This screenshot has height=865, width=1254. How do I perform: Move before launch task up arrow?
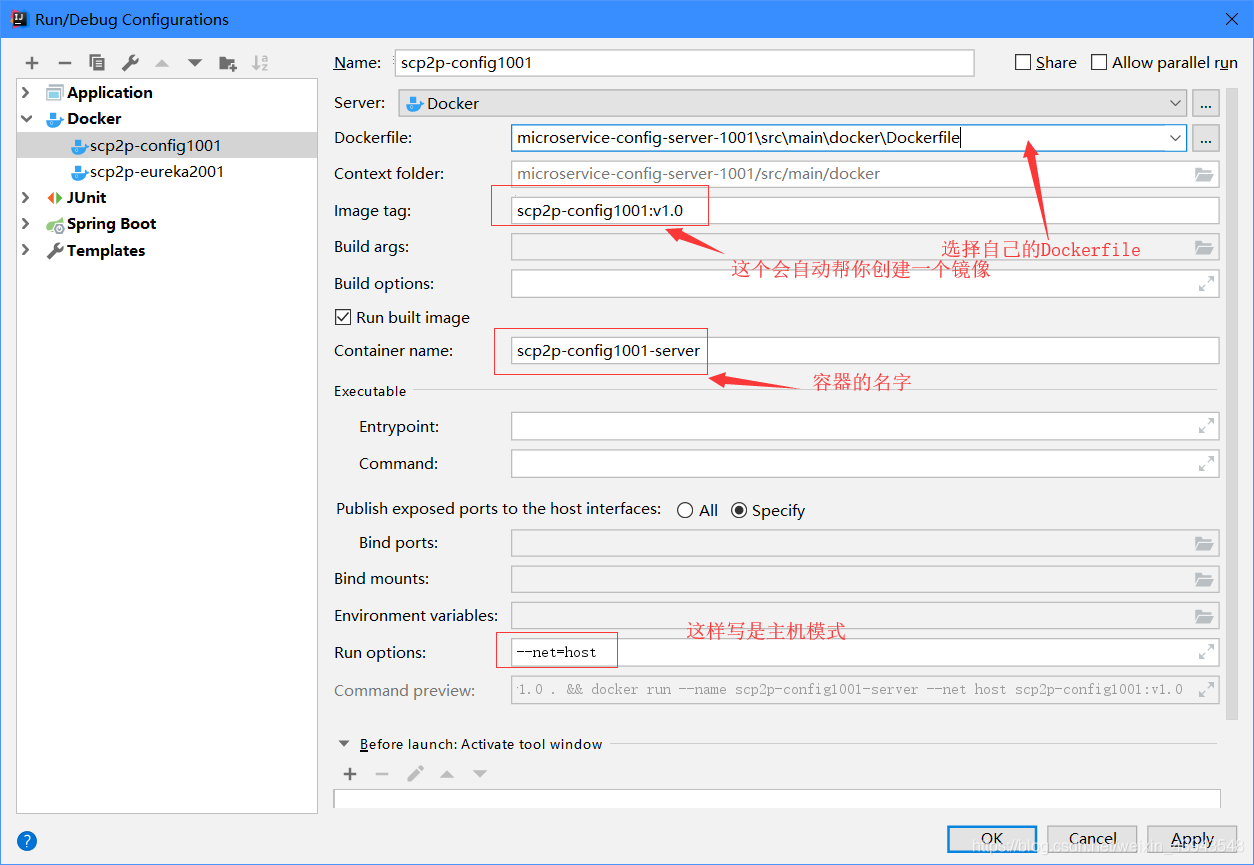[447, 774]
